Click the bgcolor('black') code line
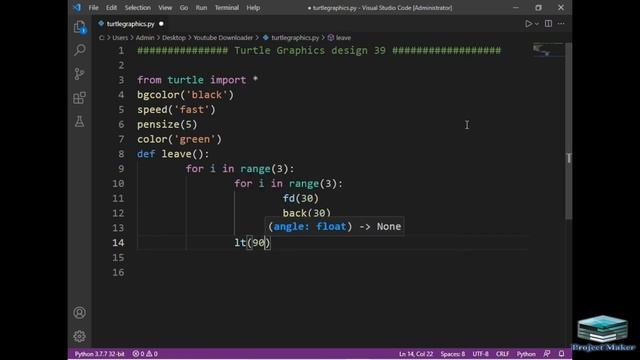640x360 pixels. [185, 95]
